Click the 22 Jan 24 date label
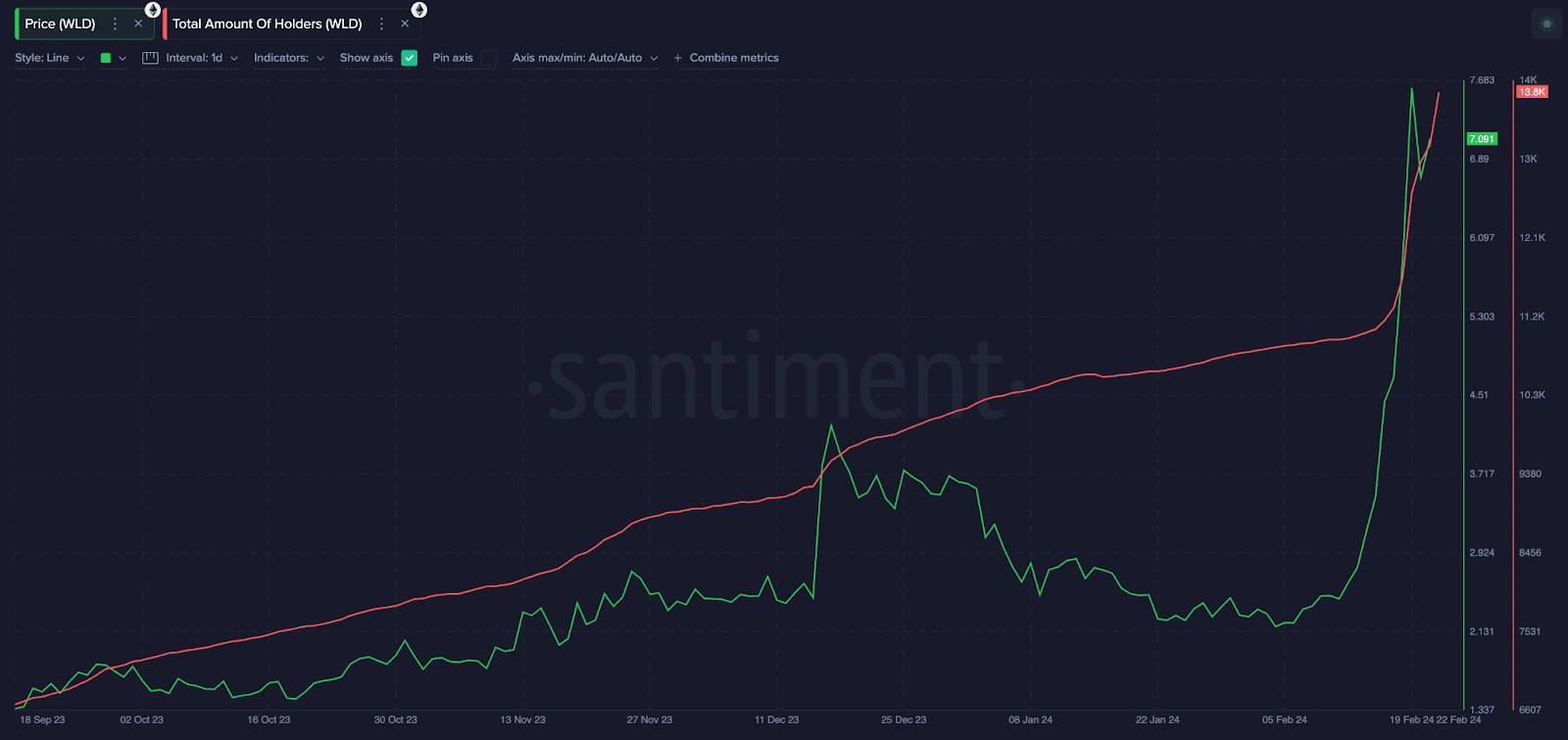The height and width of the screenshot is (740, 1568). (1157, 719)
